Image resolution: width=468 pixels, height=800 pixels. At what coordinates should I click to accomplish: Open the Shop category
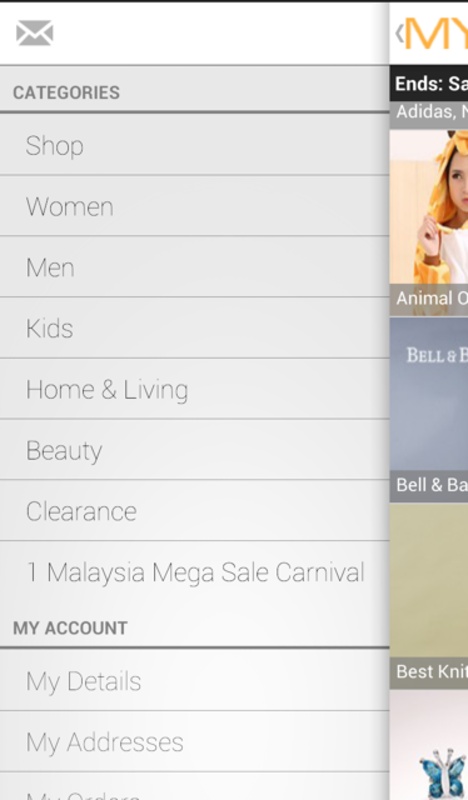[194, 145]
